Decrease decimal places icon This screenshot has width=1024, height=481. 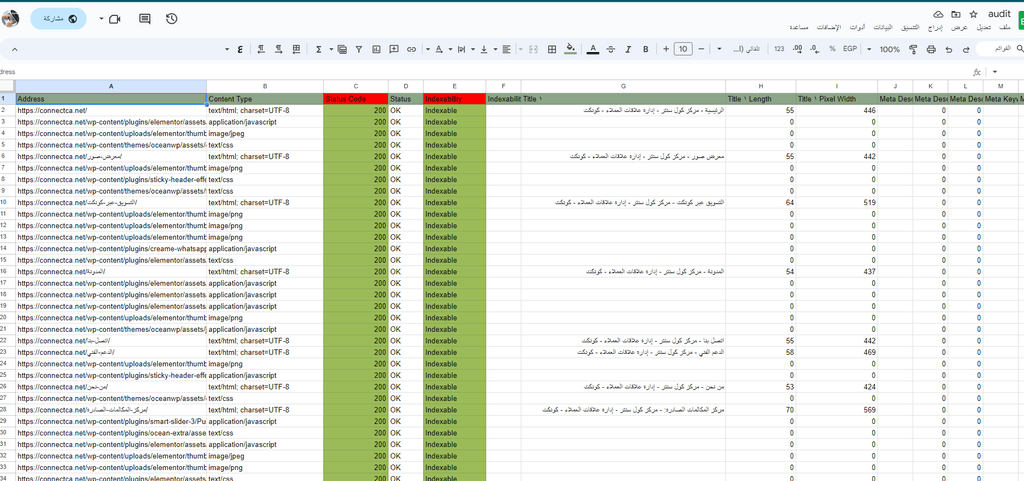814,49
